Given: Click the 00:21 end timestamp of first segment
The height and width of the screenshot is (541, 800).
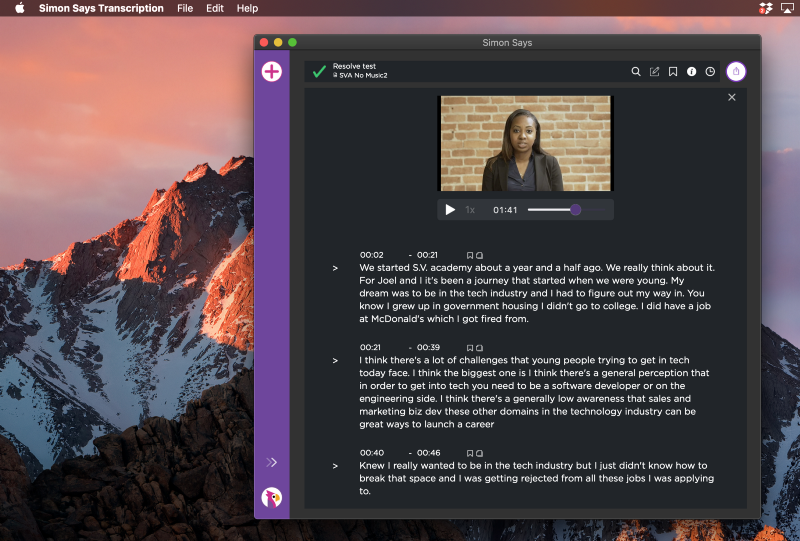Looking at the screenshot, I should (x=427, y=255).
